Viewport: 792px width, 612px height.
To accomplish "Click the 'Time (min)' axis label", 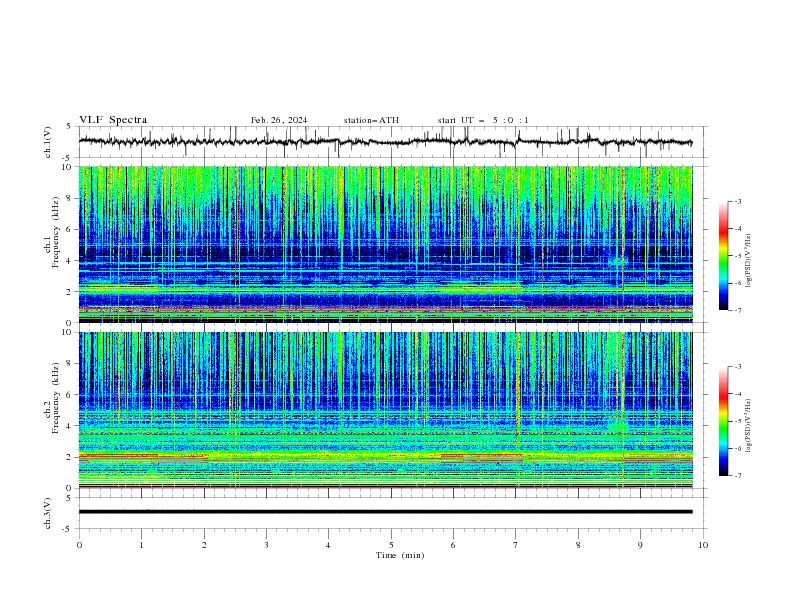I will (400, 555).
